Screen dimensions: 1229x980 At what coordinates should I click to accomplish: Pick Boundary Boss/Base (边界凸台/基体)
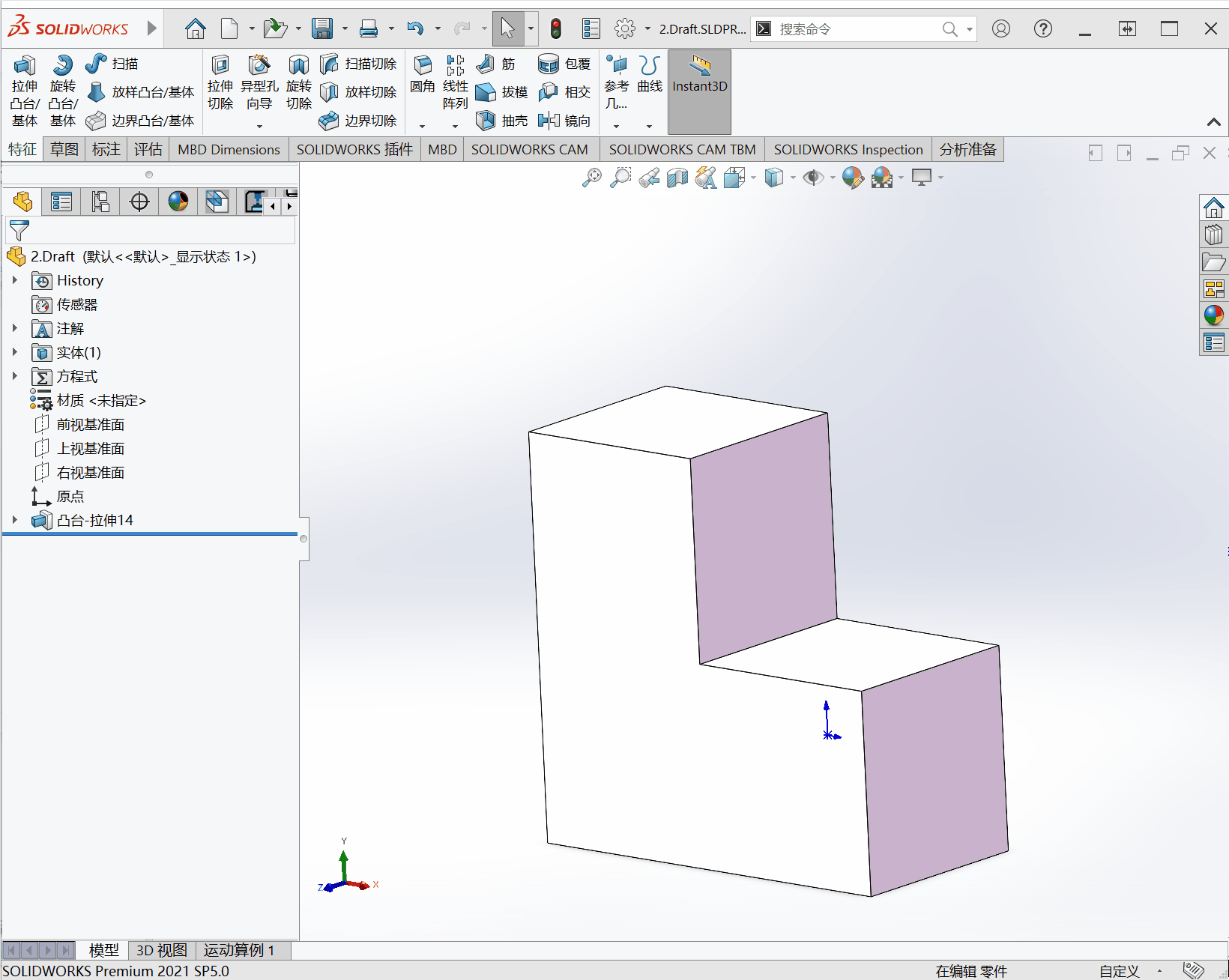pyautogui.click(x=140, y=121)
